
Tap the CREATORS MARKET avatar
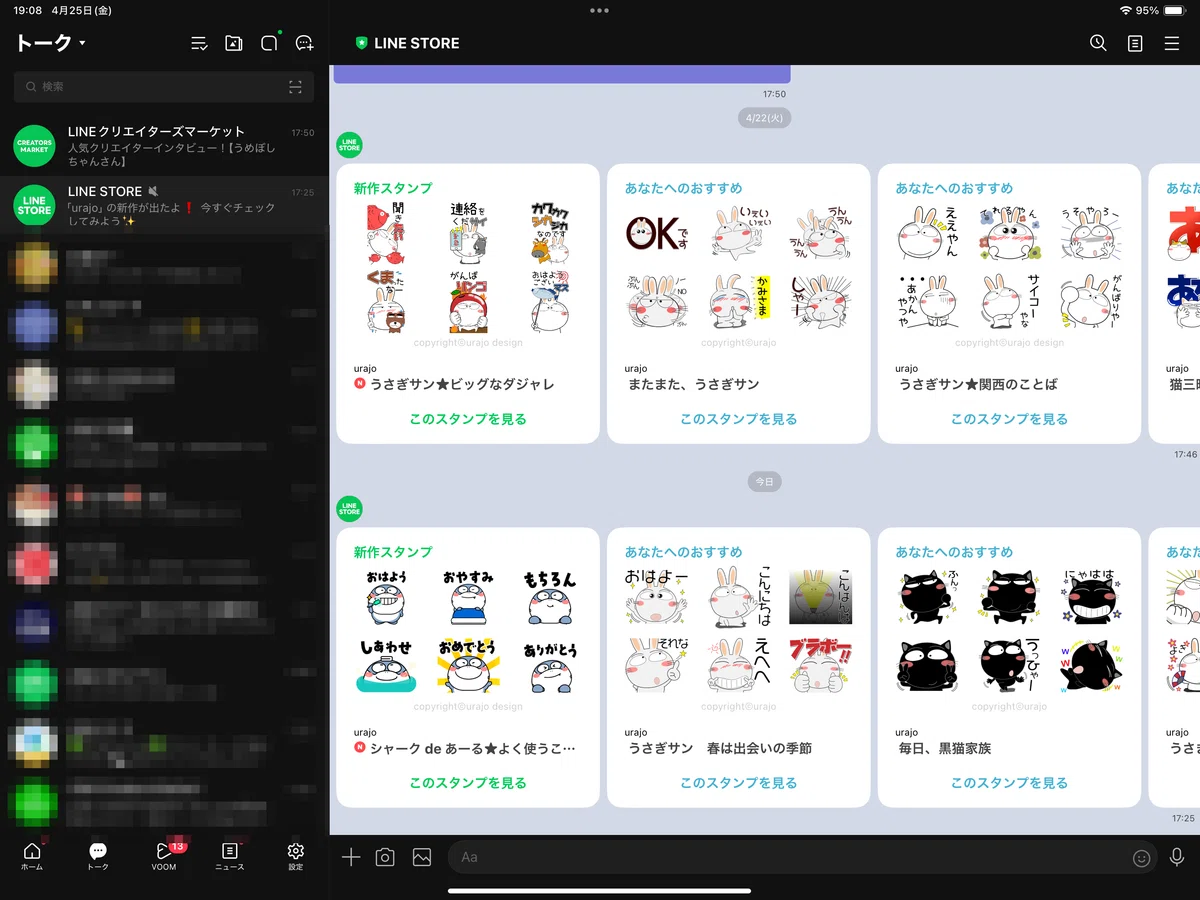click(x=34, y=146)
